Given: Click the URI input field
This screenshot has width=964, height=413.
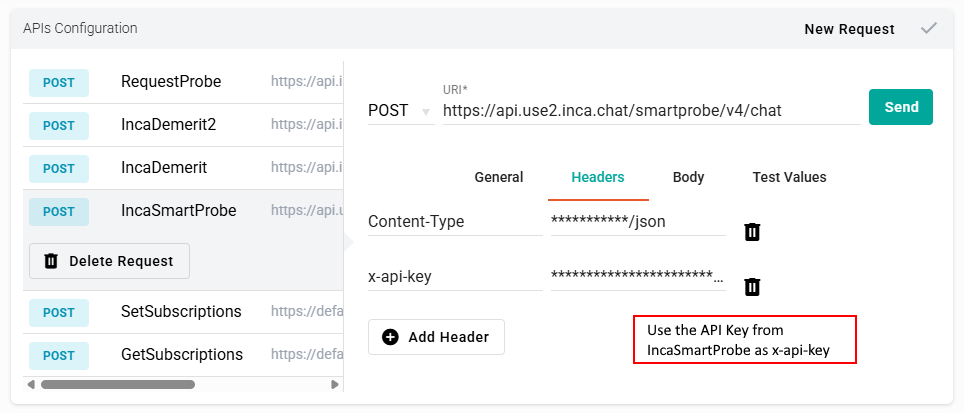Looking at the screenshot, I should point(650,110).
